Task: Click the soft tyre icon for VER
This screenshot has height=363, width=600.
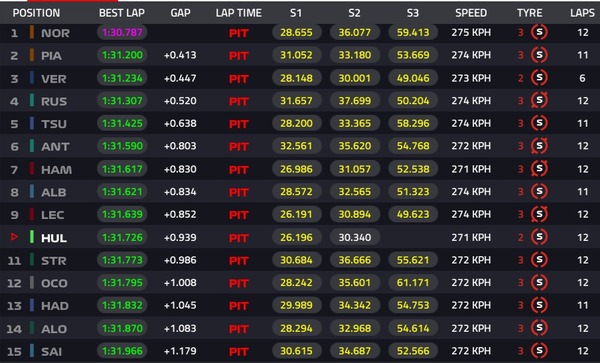Action: tap(539, 78)
